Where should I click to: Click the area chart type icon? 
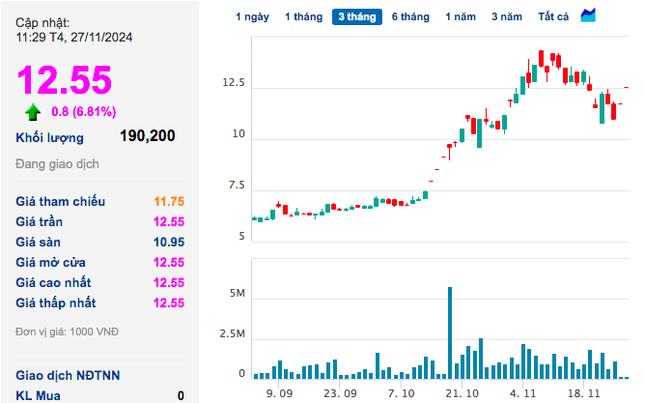589,15
